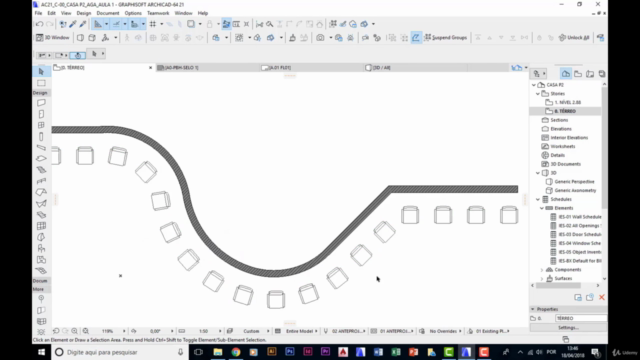
Task: Click the Settings button in Properties
Action: [568, 328]
